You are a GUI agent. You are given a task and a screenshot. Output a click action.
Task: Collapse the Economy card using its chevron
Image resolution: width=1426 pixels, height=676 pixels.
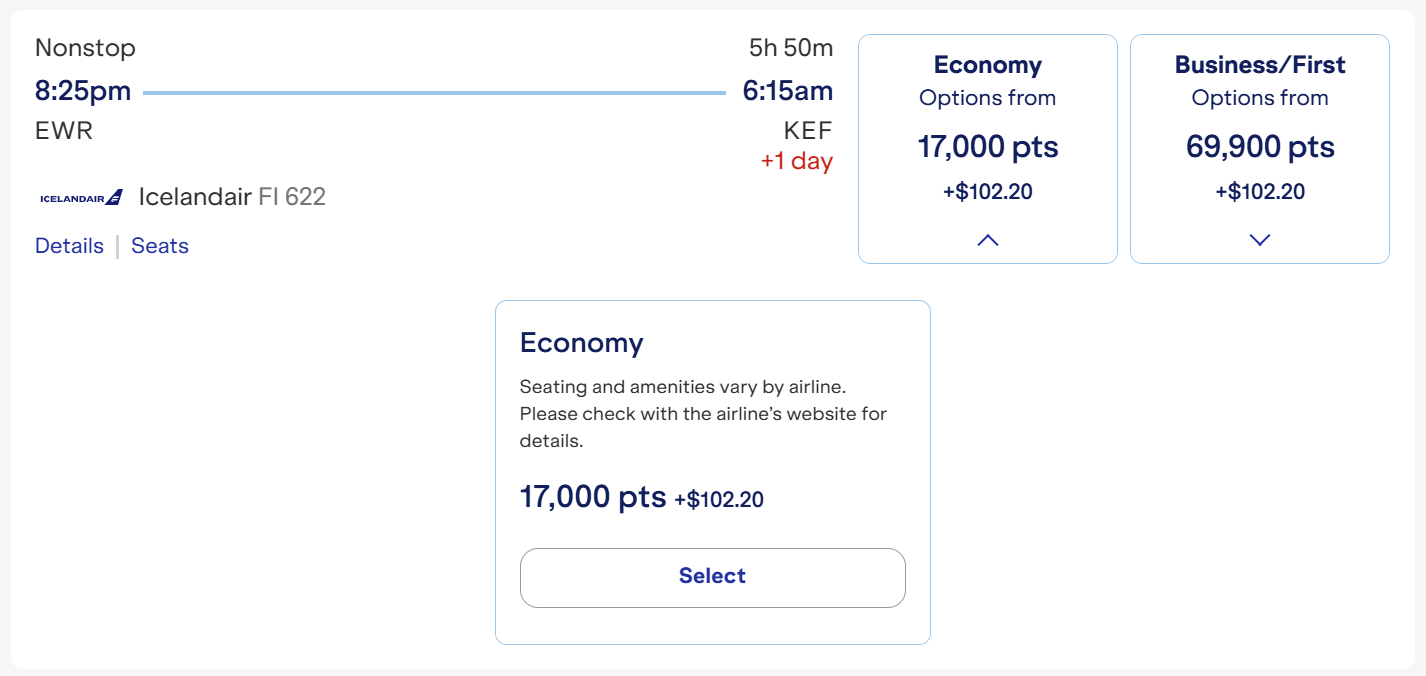tap(987, 239)
